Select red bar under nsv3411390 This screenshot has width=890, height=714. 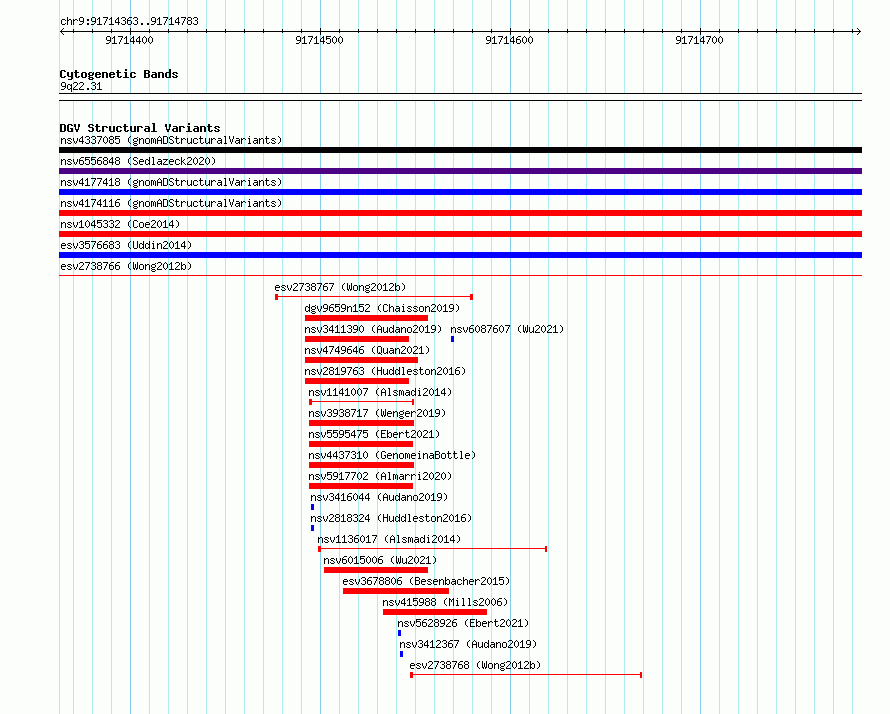click(x=357, y=339)
